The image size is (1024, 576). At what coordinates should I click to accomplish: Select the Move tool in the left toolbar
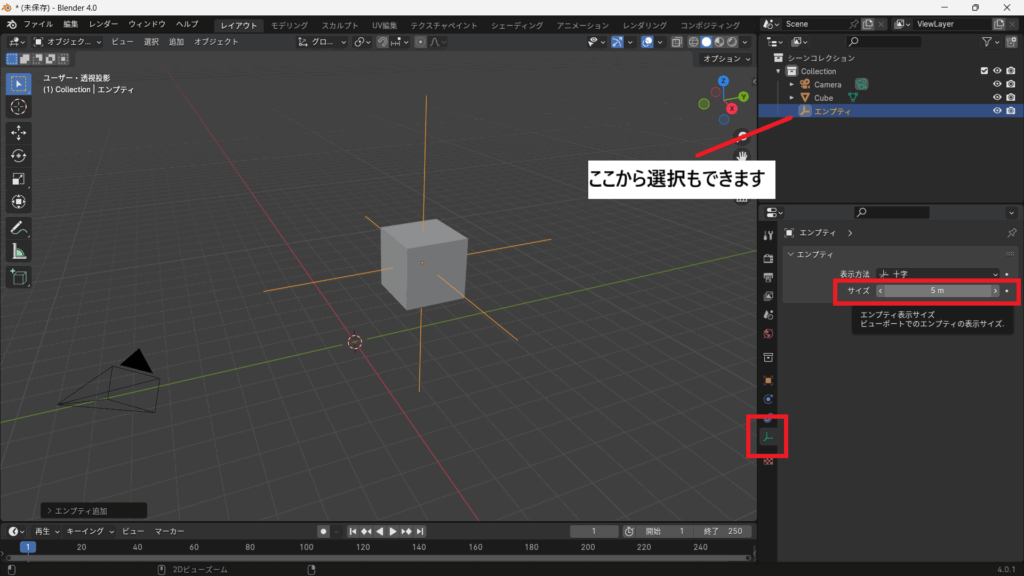[x=18, y=132]
